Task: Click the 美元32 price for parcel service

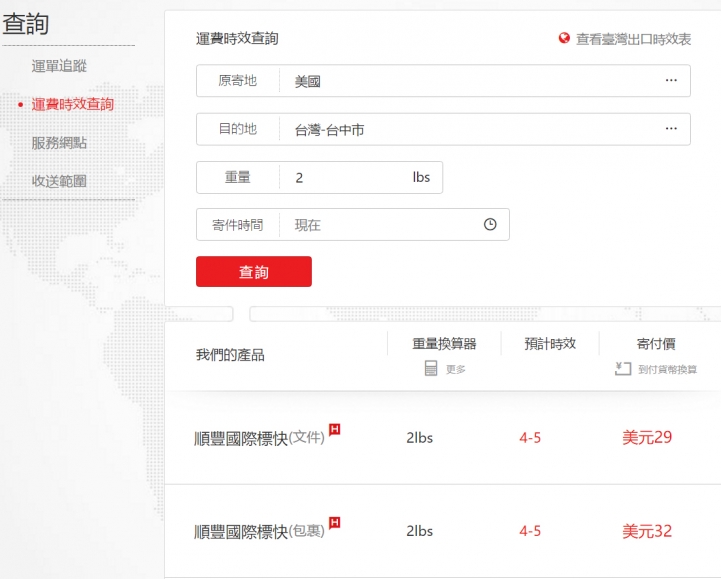Action: 647,531
